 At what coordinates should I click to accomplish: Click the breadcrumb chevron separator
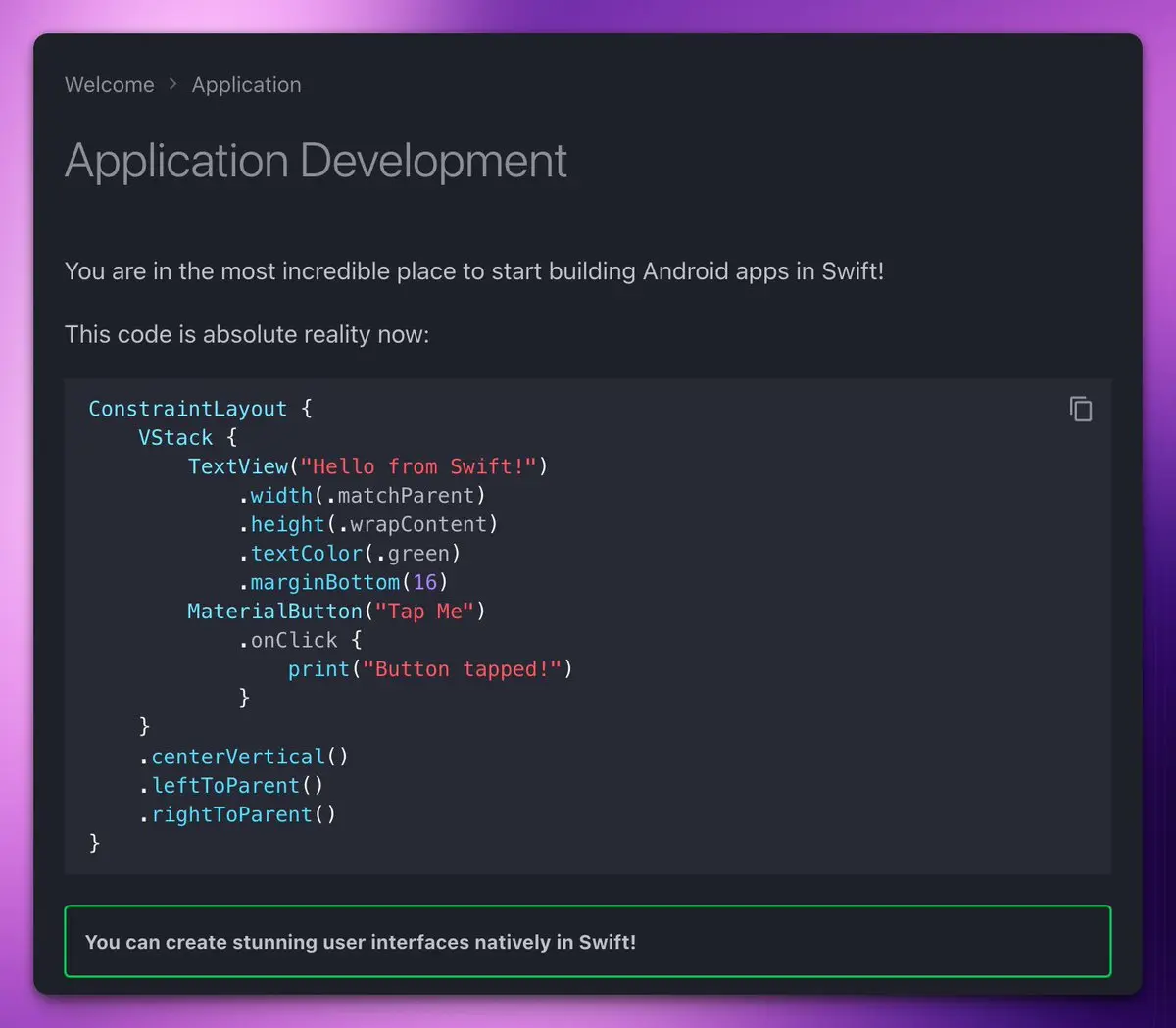(173, 85)
